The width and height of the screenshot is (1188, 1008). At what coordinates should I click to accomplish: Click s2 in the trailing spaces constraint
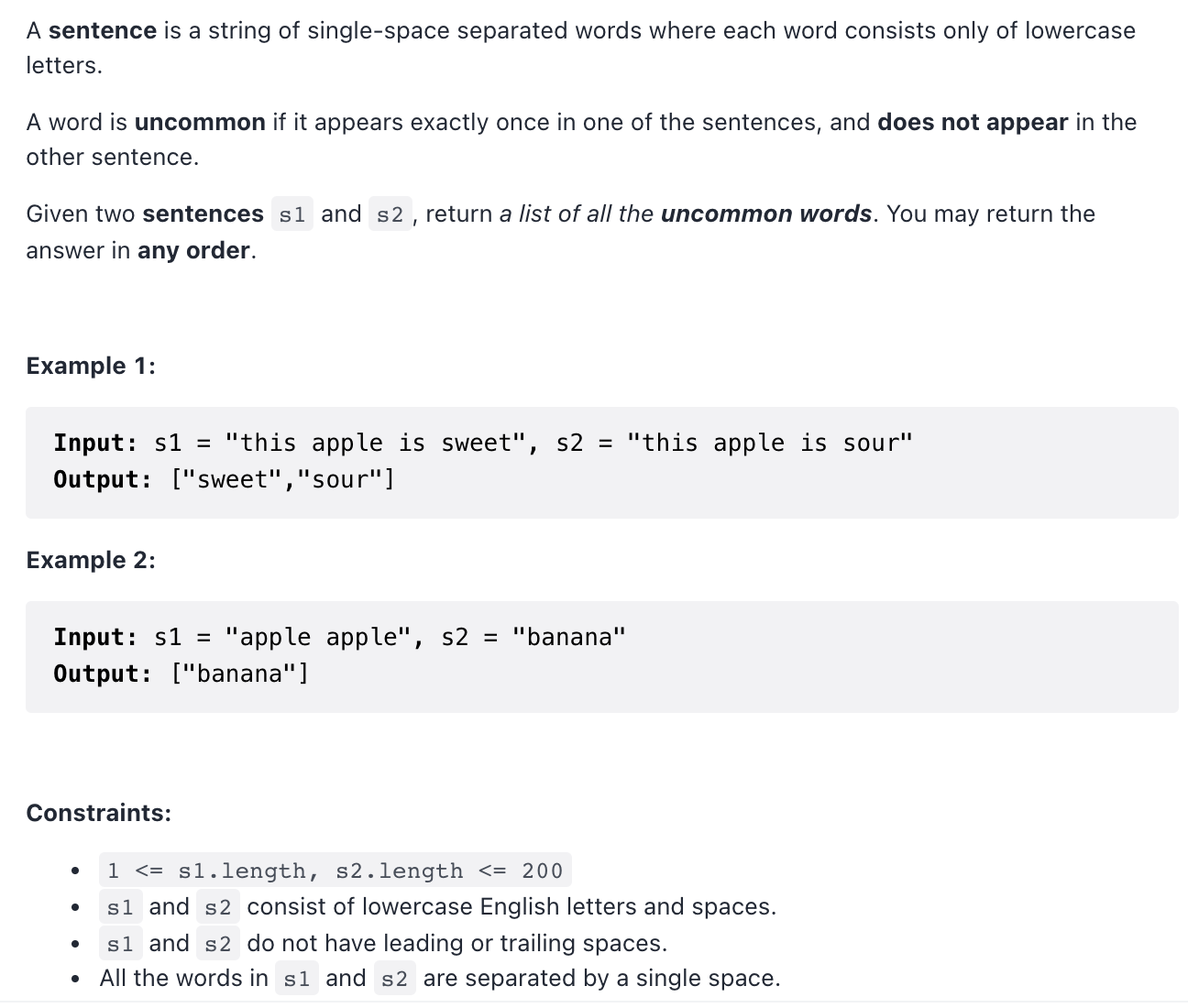[x=218, y=943]
